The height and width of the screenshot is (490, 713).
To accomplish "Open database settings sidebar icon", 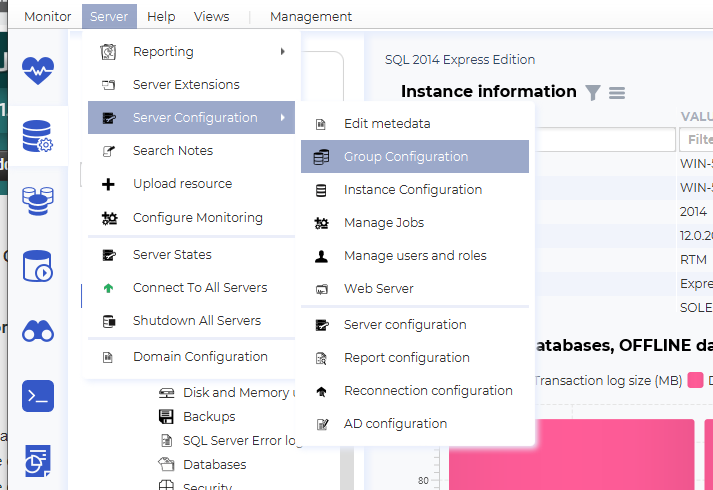I will 38,135.
